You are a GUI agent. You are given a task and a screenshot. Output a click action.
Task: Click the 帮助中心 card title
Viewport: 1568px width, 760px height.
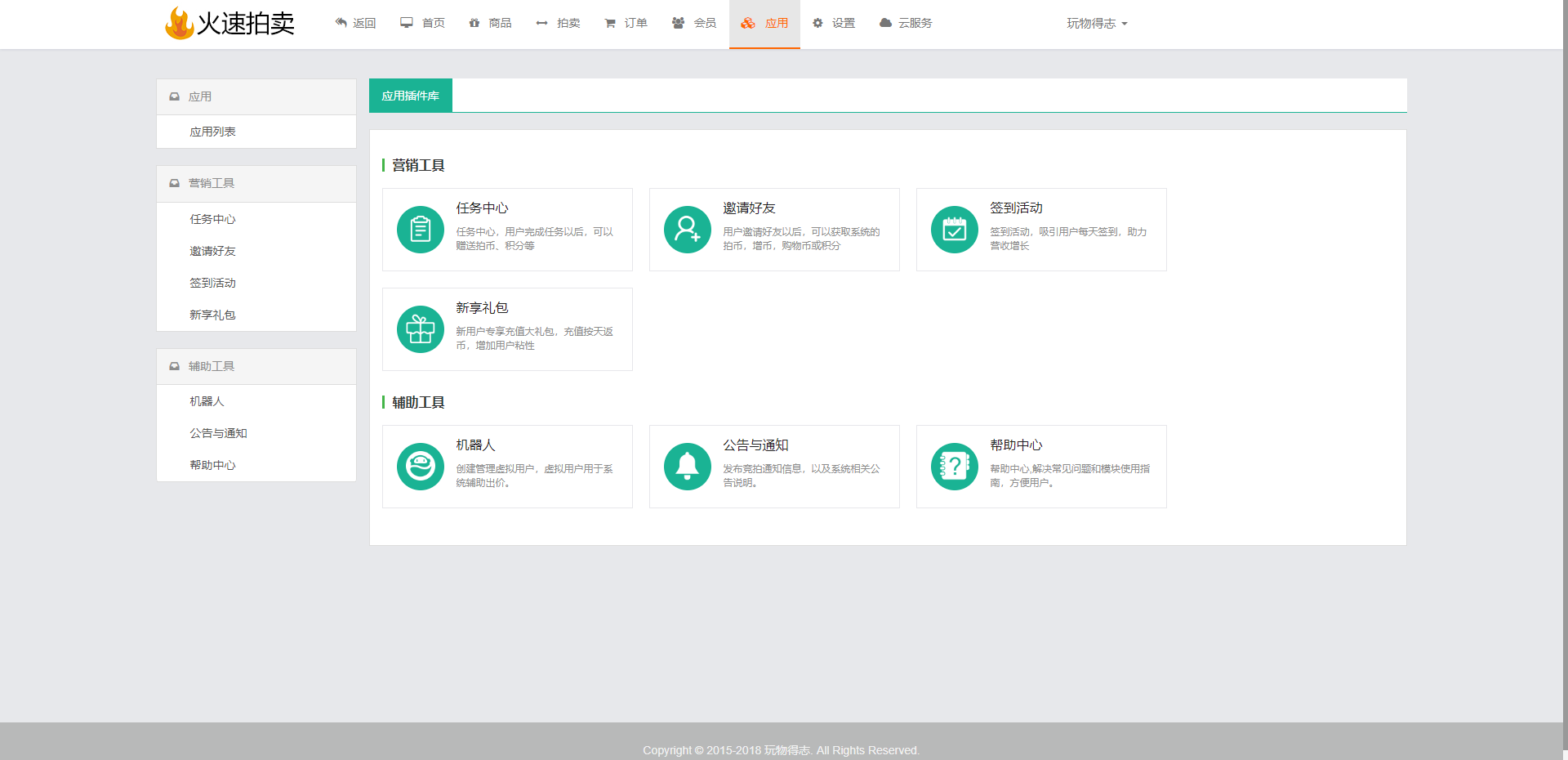pyautogui.click(x=1016, y=445)
